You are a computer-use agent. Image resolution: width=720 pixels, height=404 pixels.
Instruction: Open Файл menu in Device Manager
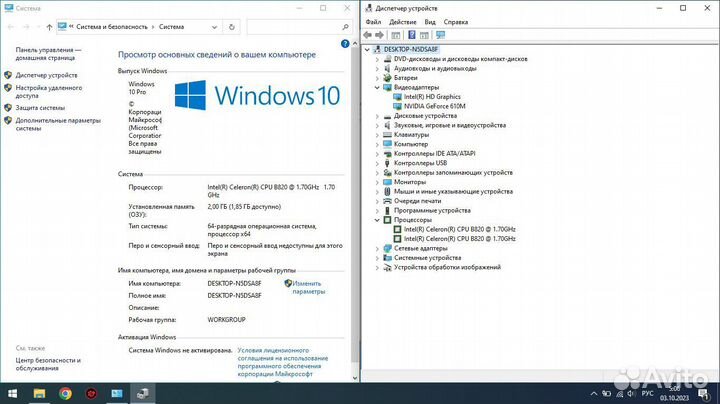[373, 22]
